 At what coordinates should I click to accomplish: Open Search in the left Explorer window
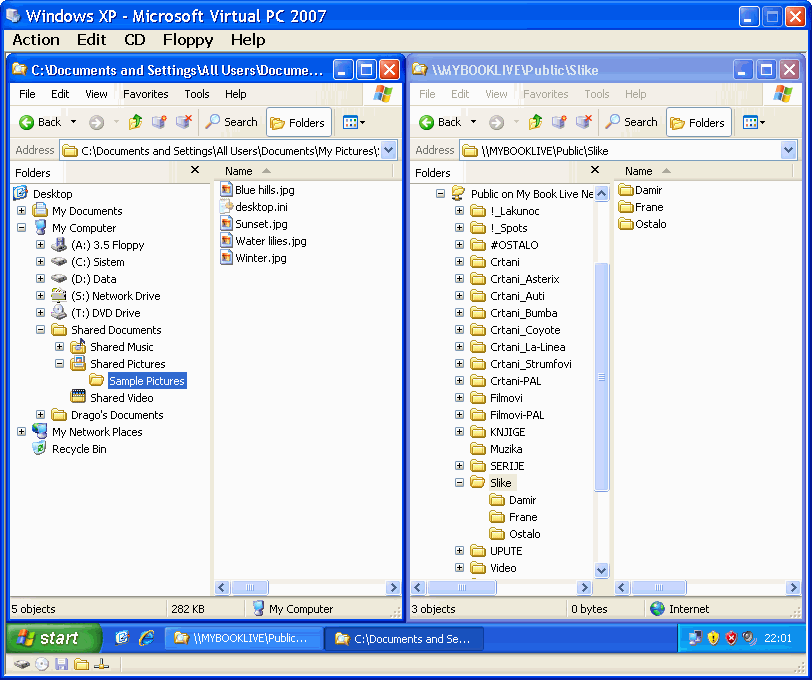point(231,122)
